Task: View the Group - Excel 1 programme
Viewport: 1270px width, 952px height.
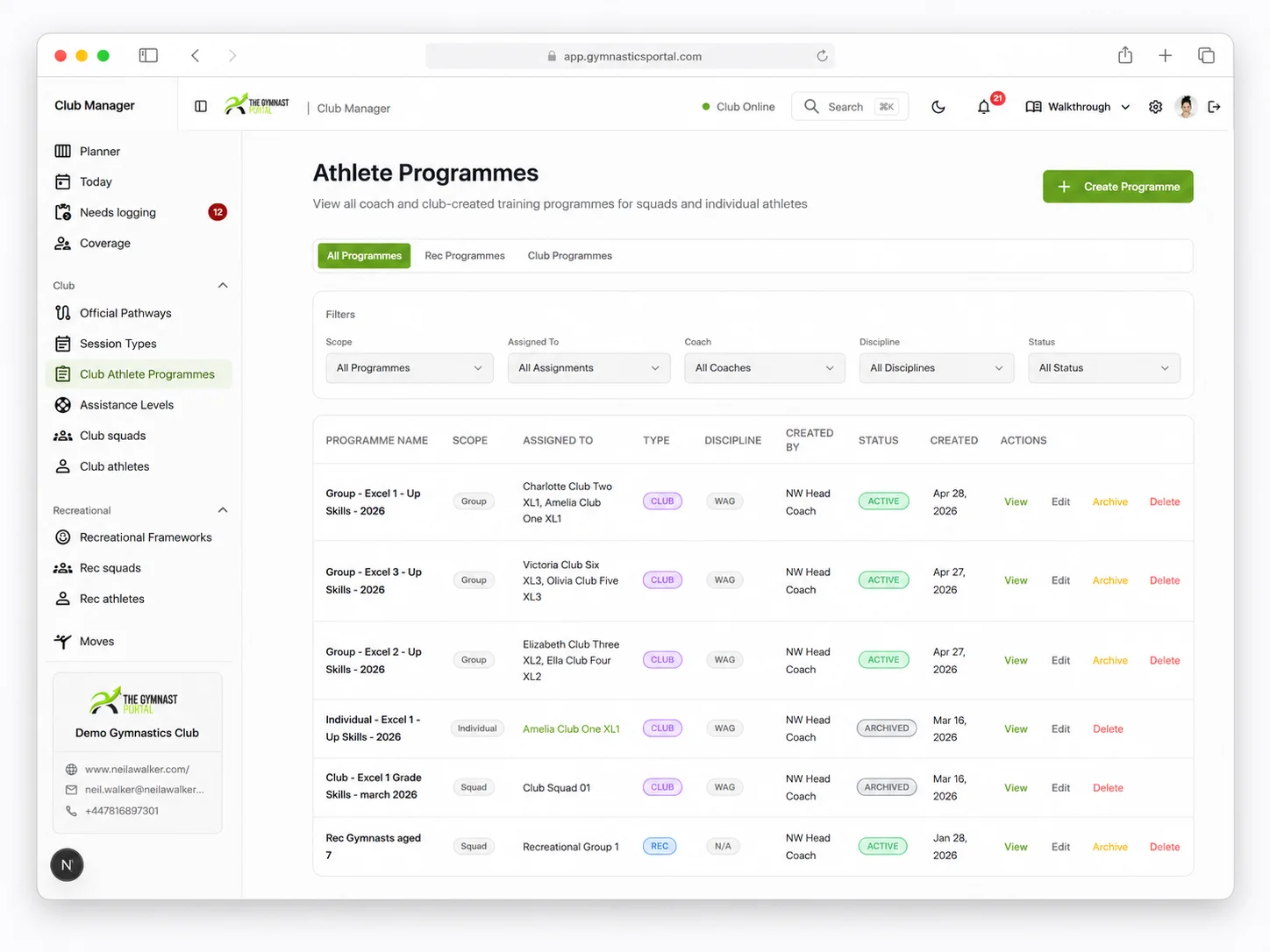Action: 1016,502
